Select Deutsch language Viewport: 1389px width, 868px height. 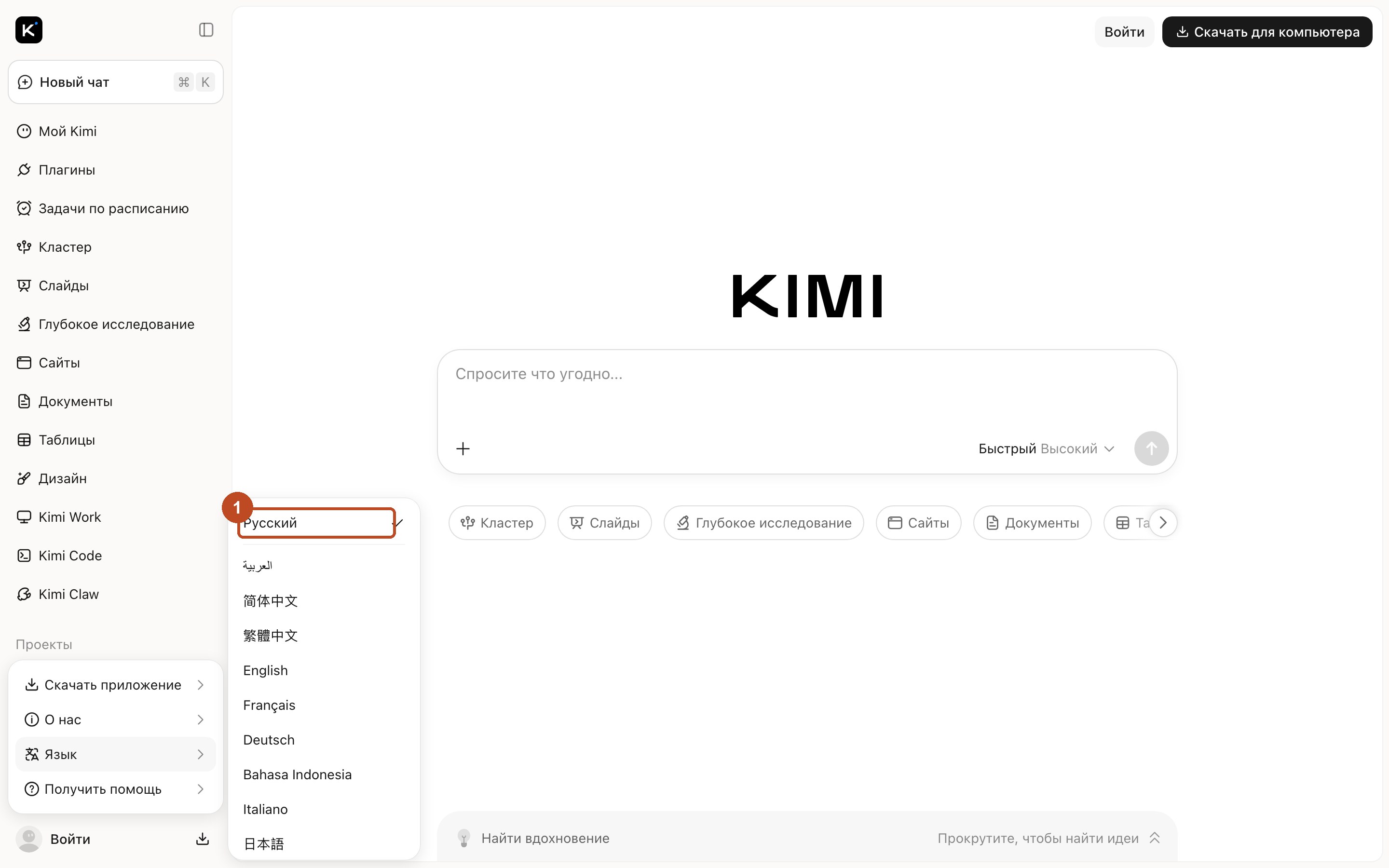click(x=324, y=740)
